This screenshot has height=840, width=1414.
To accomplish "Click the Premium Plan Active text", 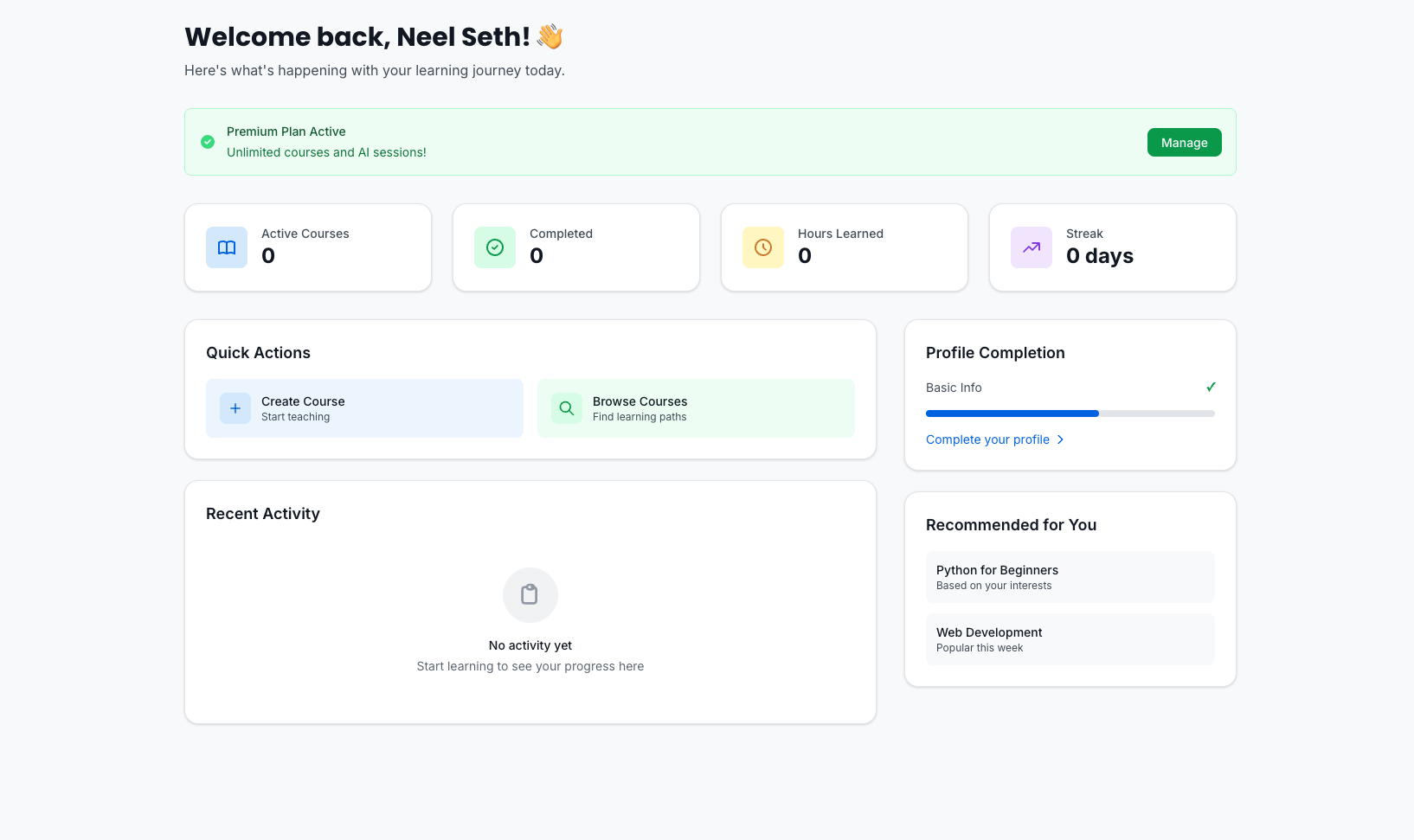I will 286,131.
